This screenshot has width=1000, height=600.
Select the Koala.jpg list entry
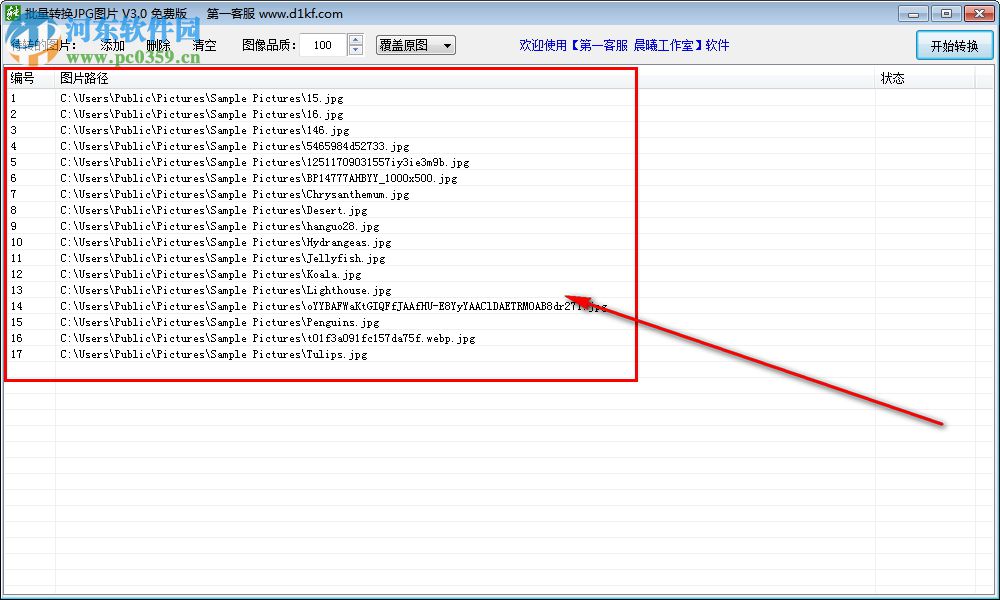pos(200,274)
